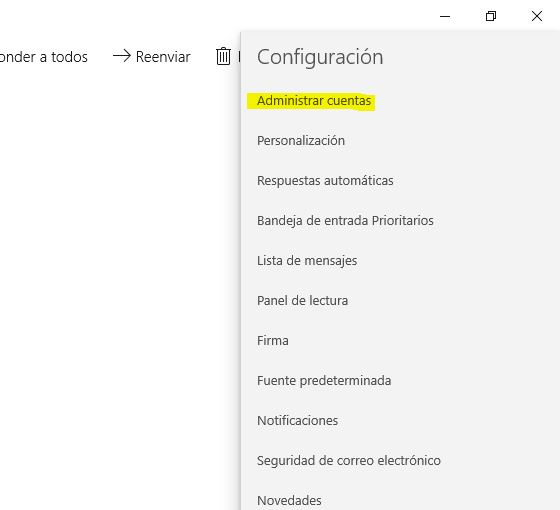This screenshot has width=560, height=510.
Task: Open Fuente predeterminada
Action: (324, 381)
